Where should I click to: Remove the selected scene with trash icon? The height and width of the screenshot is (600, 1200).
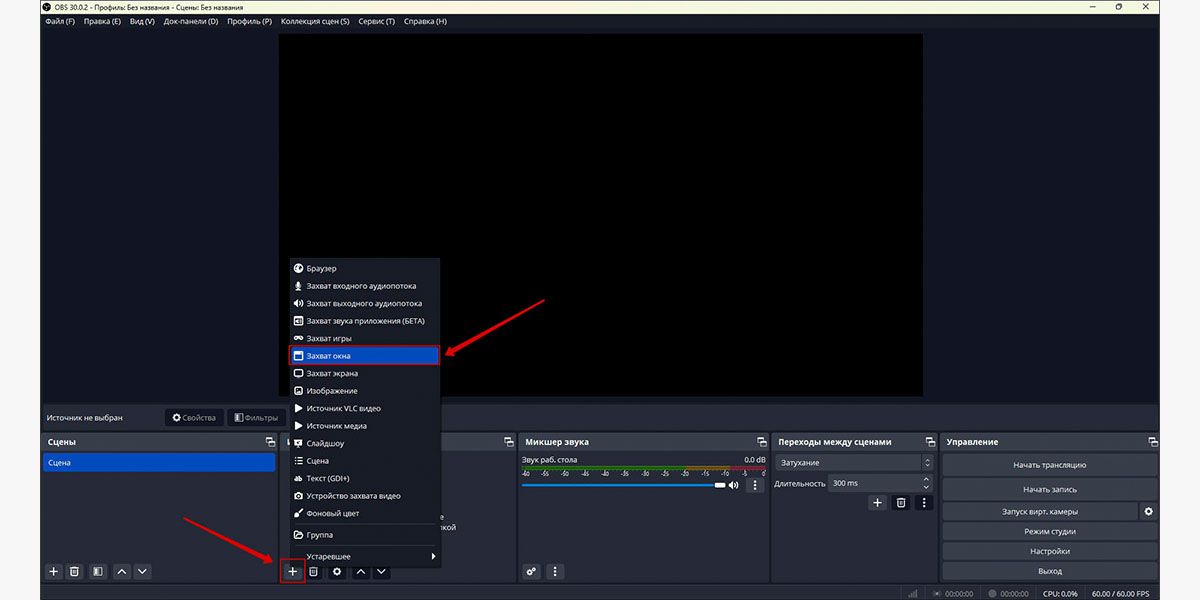coord(74,571)
